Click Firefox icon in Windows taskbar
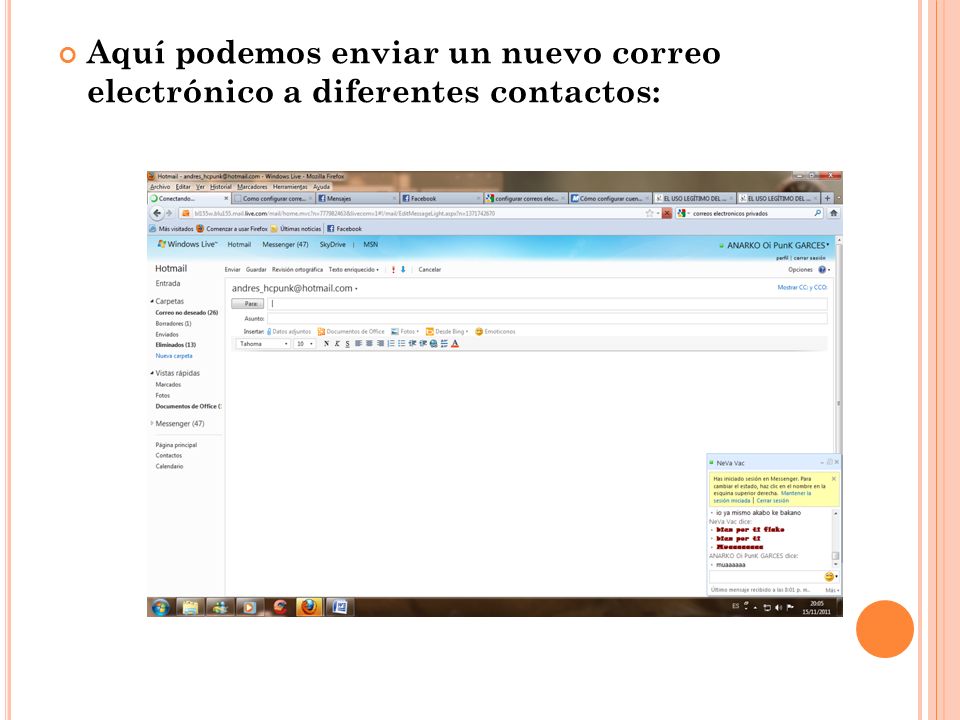 (309, 607)
